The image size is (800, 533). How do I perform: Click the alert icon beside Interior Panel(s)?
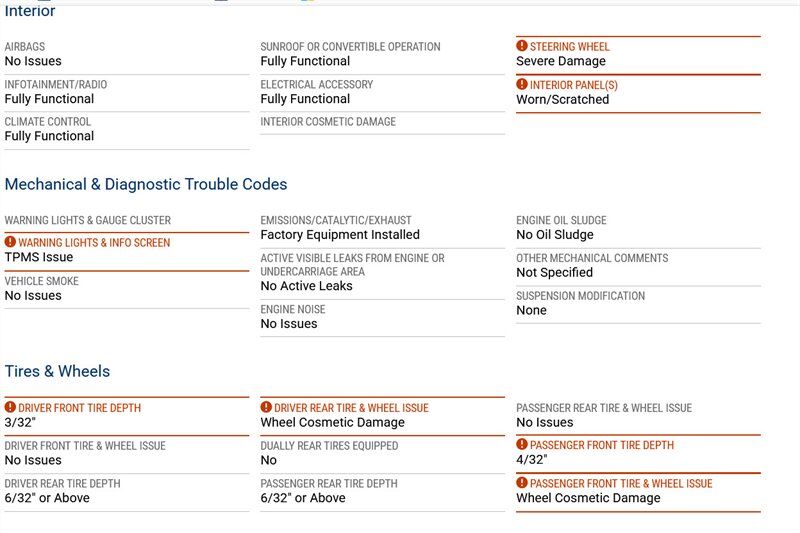[x=522, y=85]
